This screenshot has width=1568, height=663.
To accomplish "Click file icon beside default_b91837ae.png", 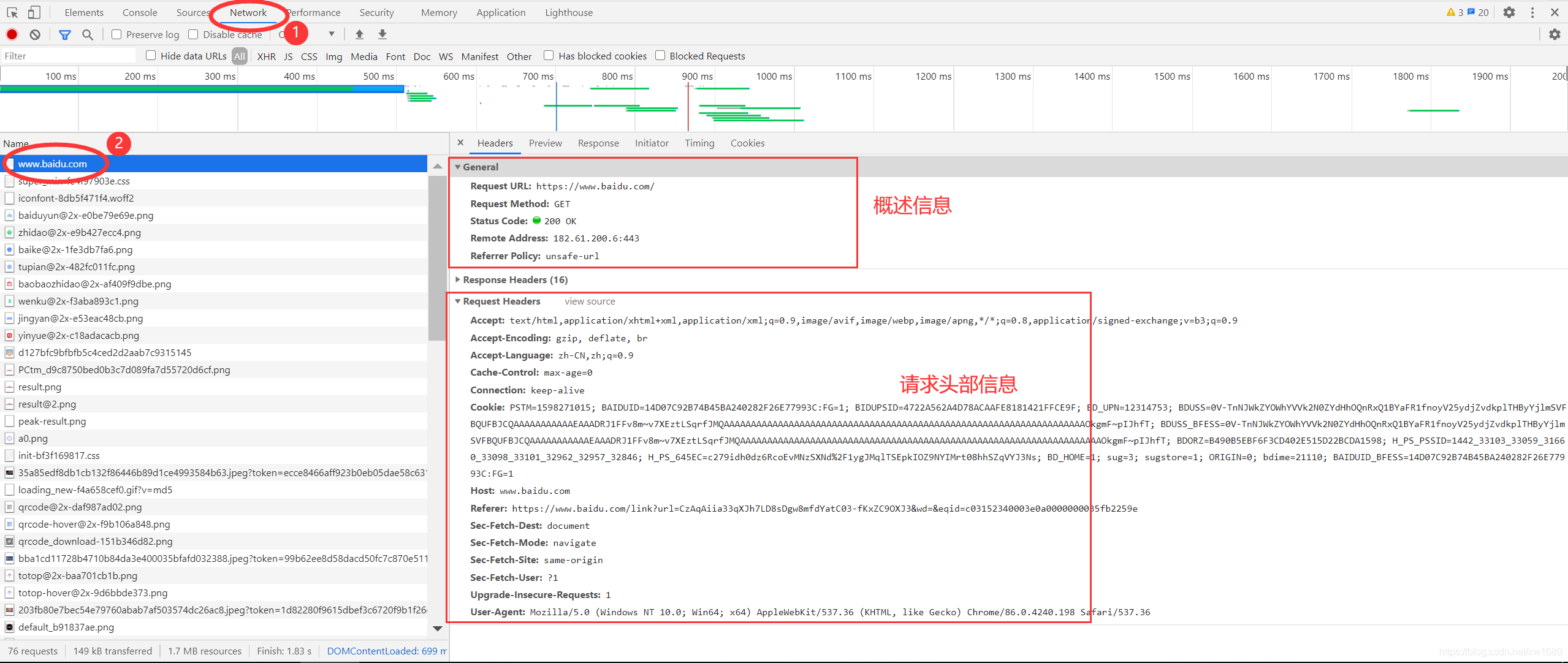I will coord(9,627).
